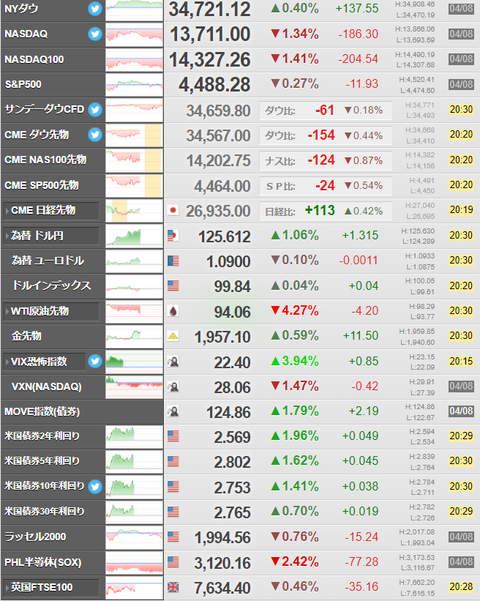Click the UK flag on 英国FTSE100 row
This screenshot has width=480, height=601.
(173, 587)
